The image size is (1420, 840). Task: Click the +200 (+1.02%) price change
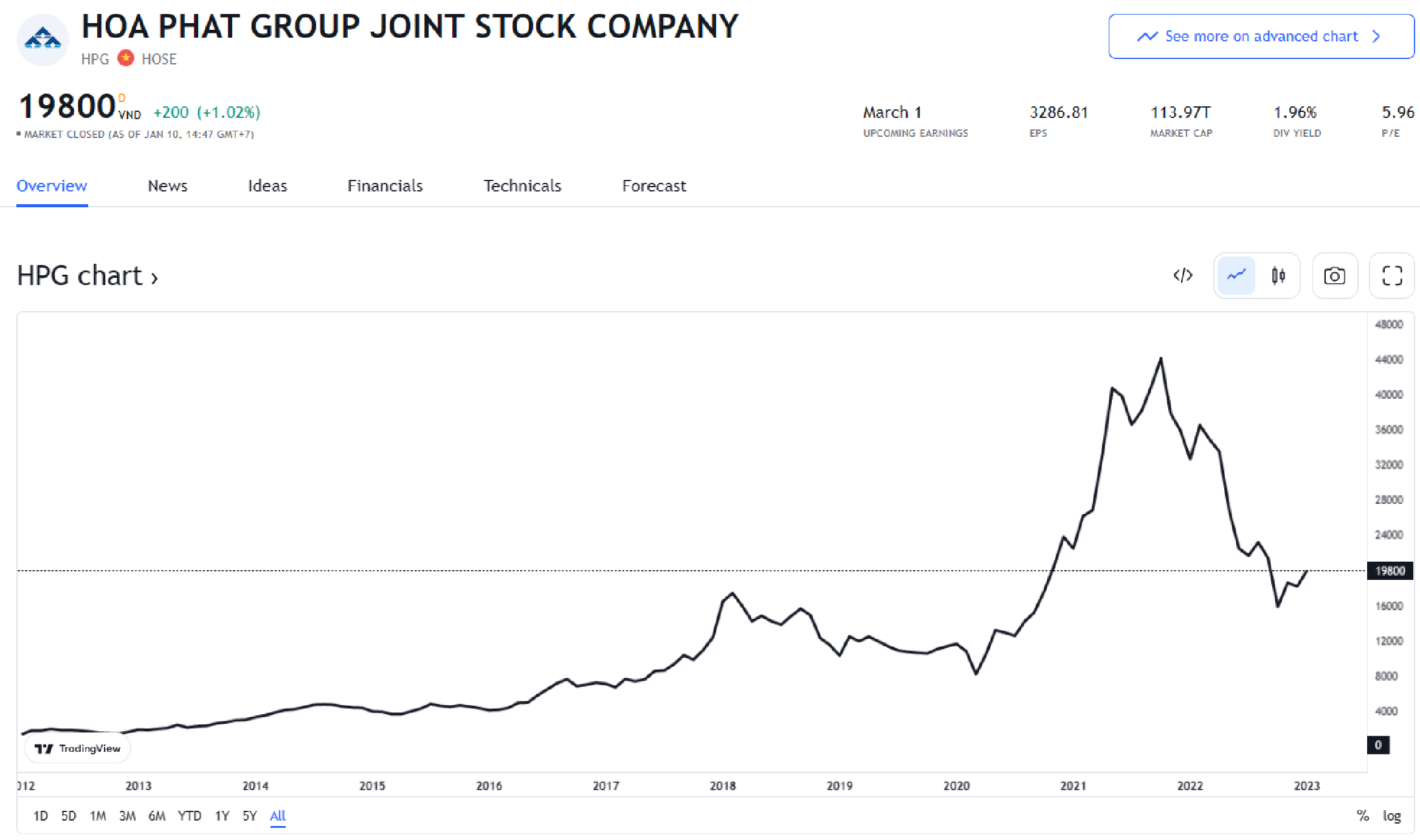(x=207, y=112)
